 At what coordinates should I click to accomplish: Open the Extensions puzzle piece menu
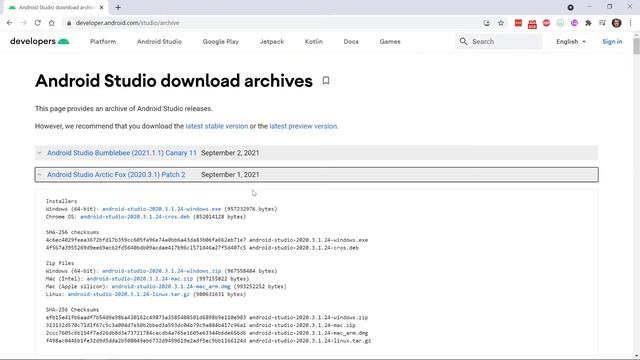click(588, 23)
